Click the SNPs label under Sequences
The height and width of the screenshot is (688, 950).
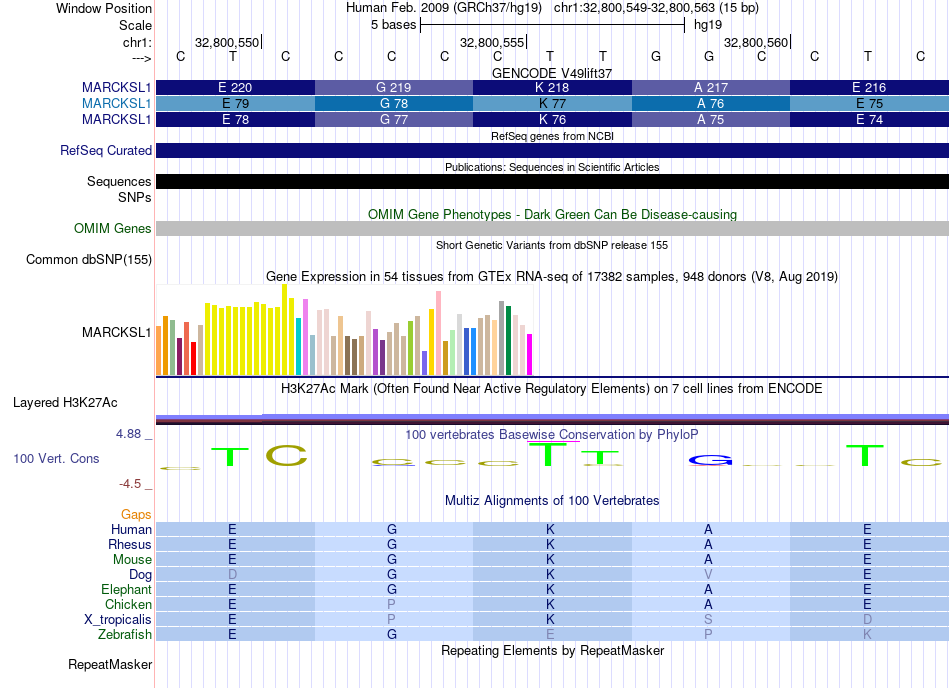click(x=135, y=197)
